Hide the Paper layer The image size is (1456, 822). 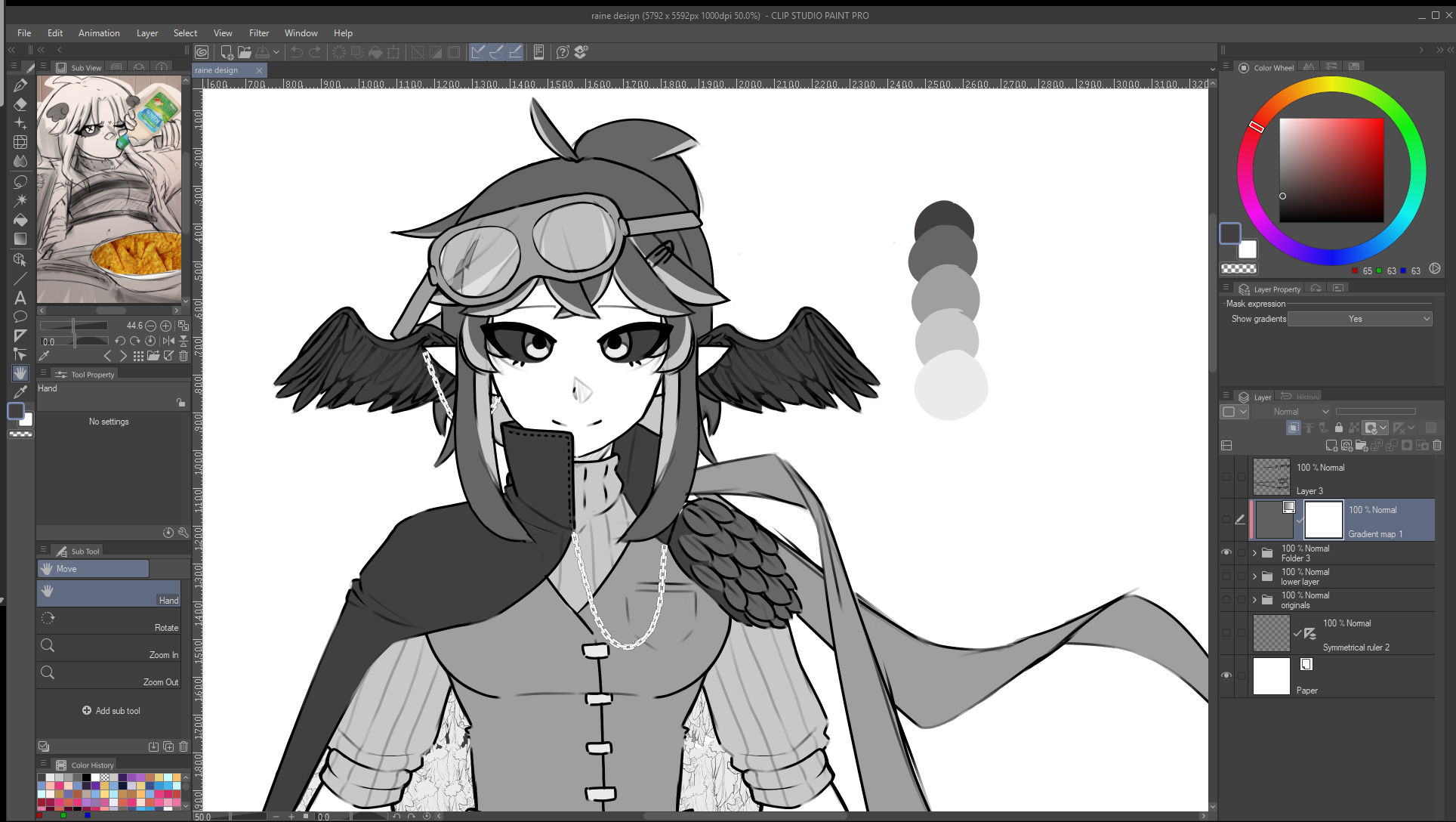click(x=1226, y=675)
